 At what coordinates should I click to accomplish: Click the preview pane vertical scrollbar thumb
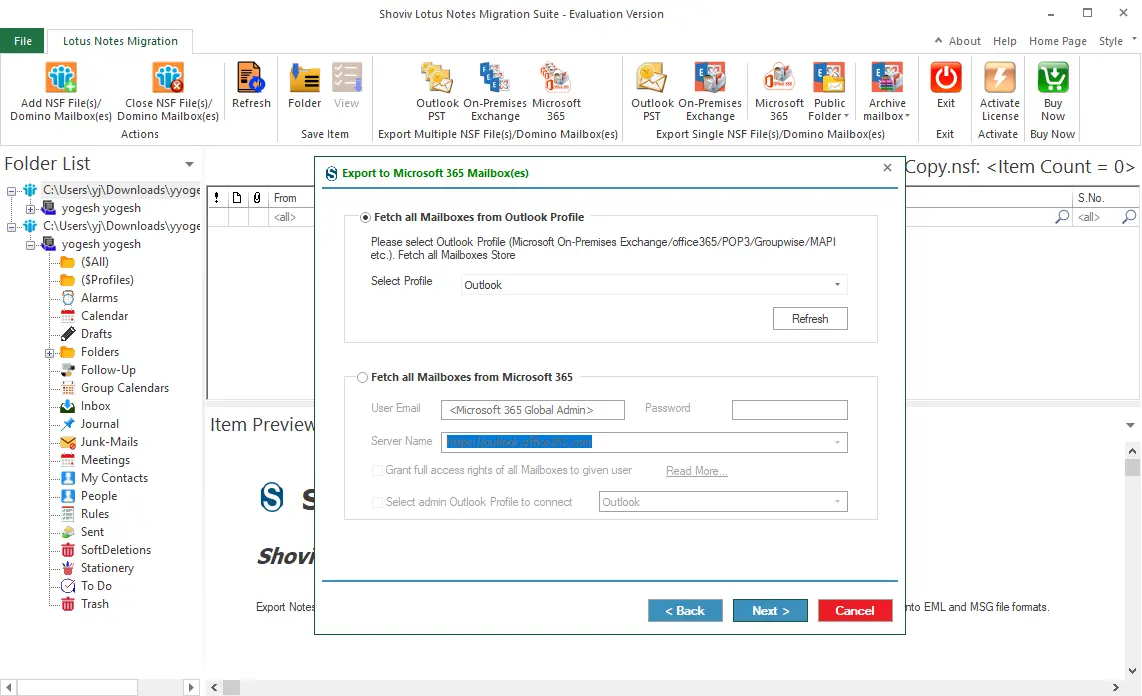click(x=1132, y=467)
